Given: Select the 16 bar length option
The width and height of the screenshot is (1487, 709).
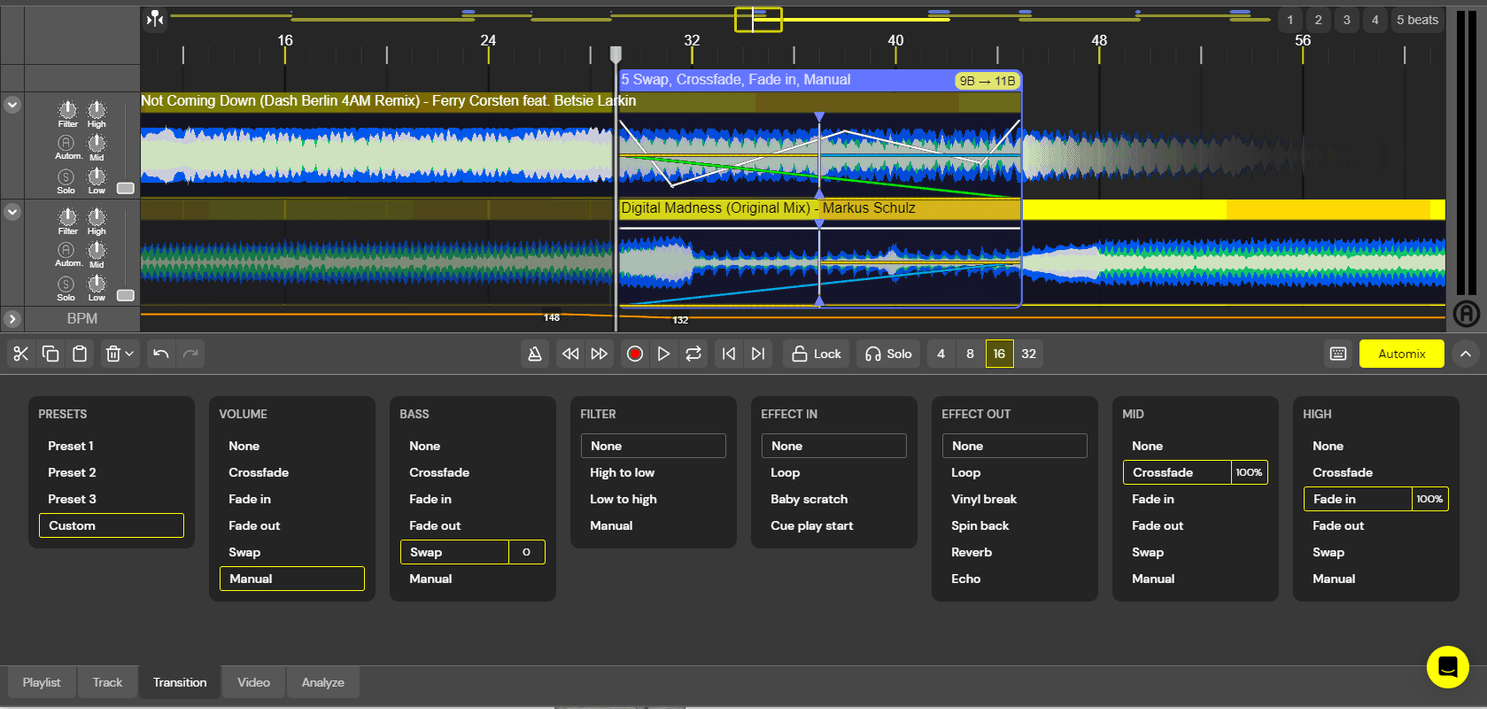Looking at the screenshot, I should pyautogui.click(x=999, y=353).
